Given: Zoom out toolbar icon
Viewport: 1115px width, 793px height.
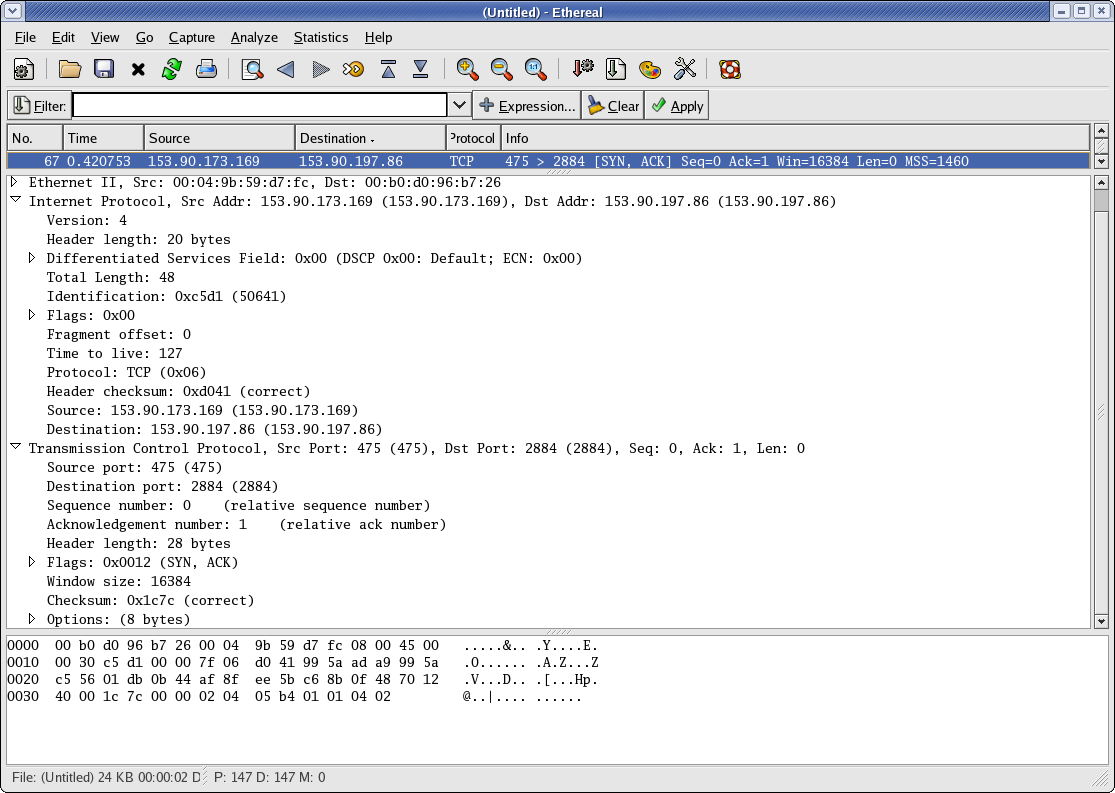Looking at the screenshot, I should (x=501, y=69).
